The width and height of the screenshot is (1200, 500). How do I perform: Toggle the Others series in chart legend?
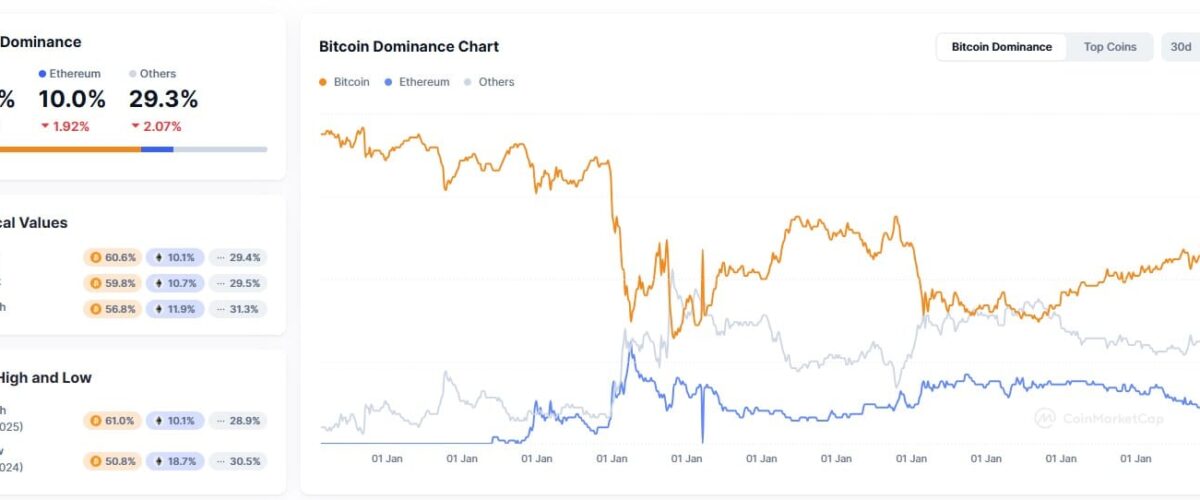[489, 82]
